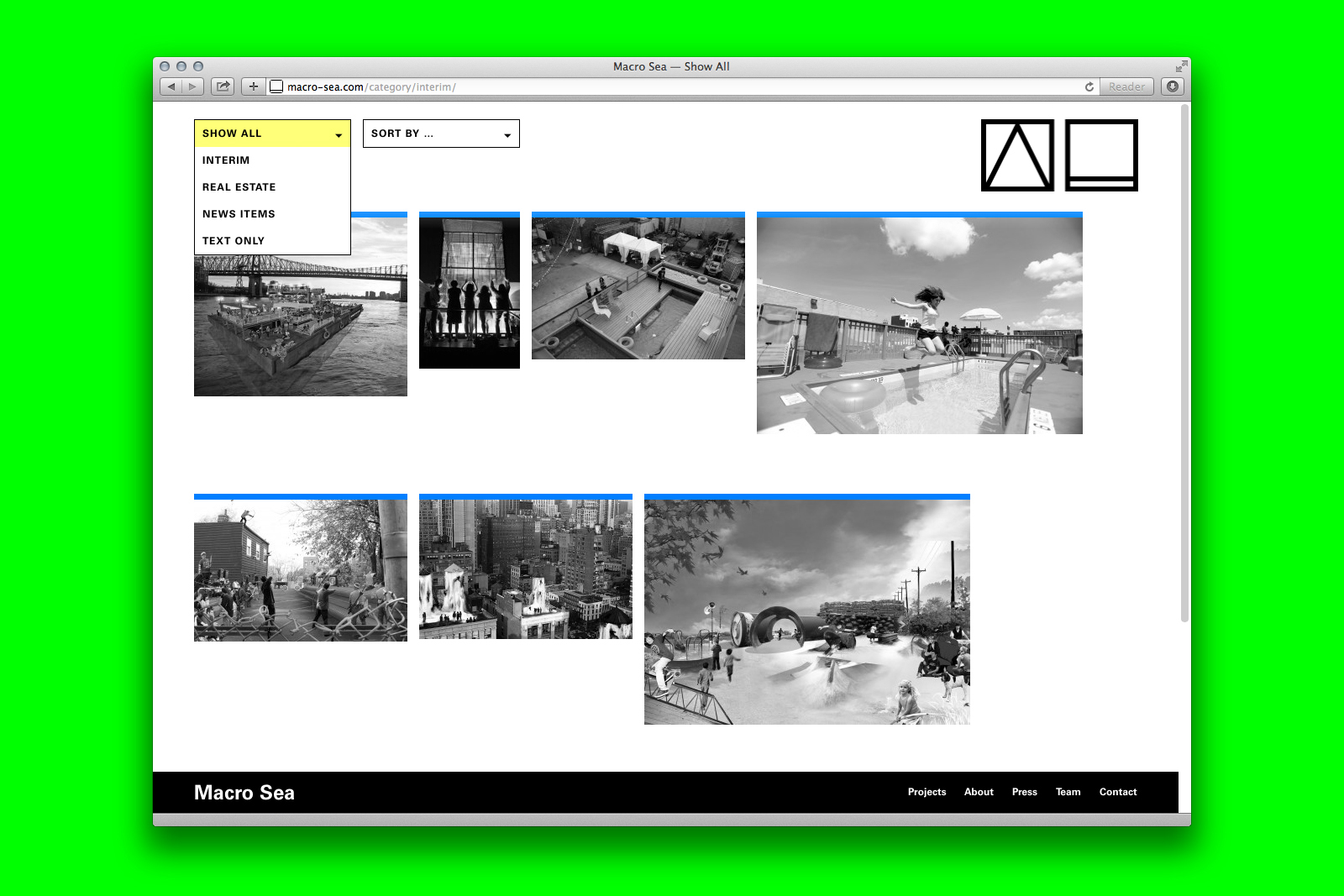Pick TEXT ONLY from the dropdown
The height and width of the screenshot is (896, 1344).
coord(234,241)
